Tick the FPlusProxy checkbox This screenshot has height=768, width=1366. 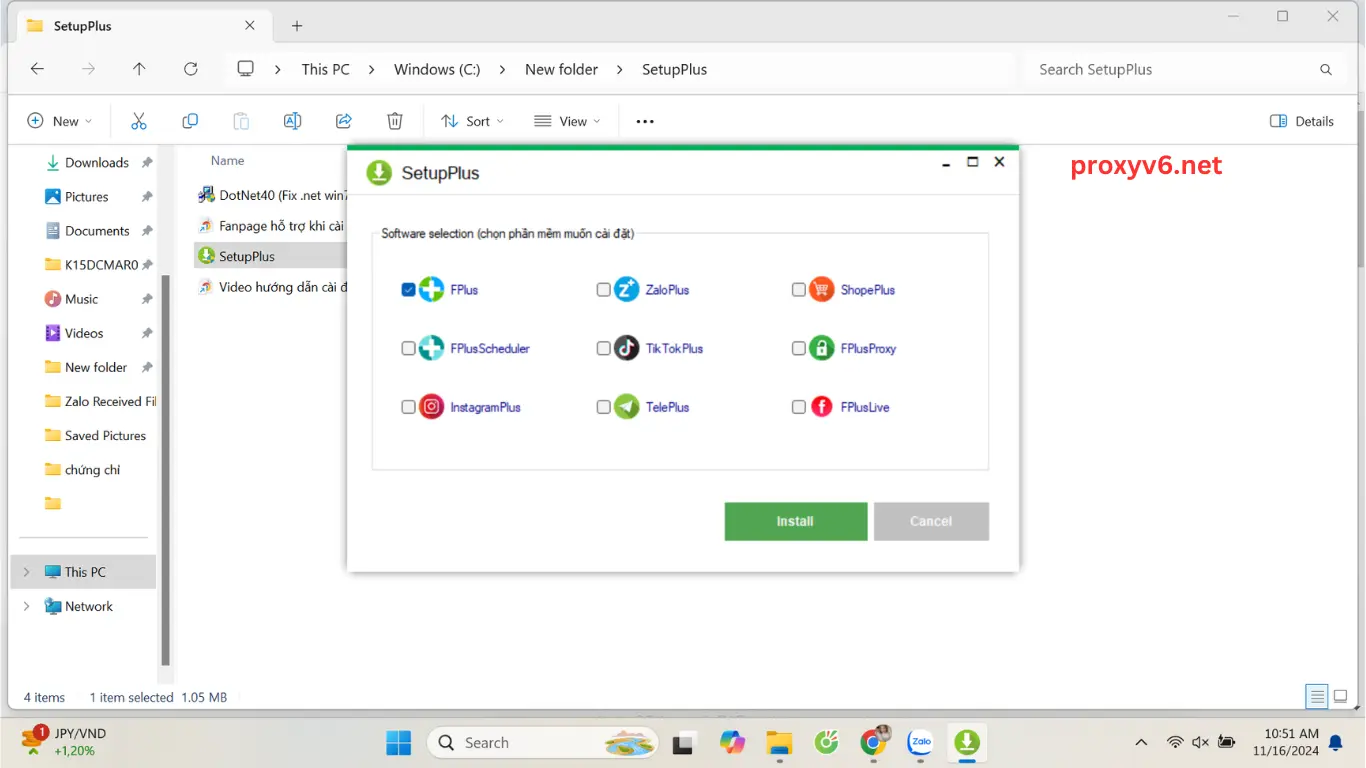[798, 349]
